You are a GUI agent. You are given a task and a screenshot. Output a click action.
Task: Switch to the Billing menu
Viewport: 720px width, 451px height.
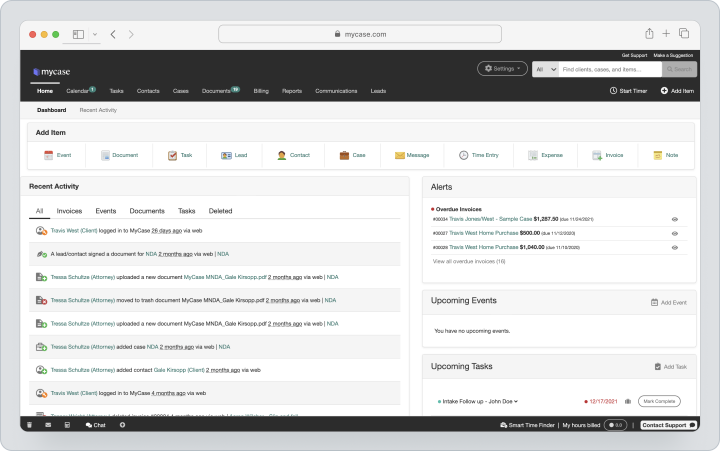coord(261,91)
